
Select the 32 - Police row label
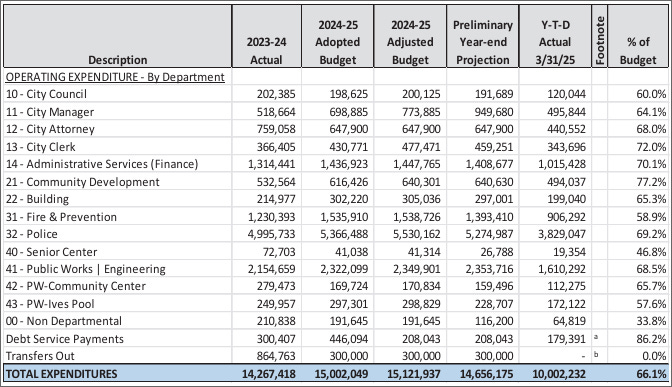32,234
